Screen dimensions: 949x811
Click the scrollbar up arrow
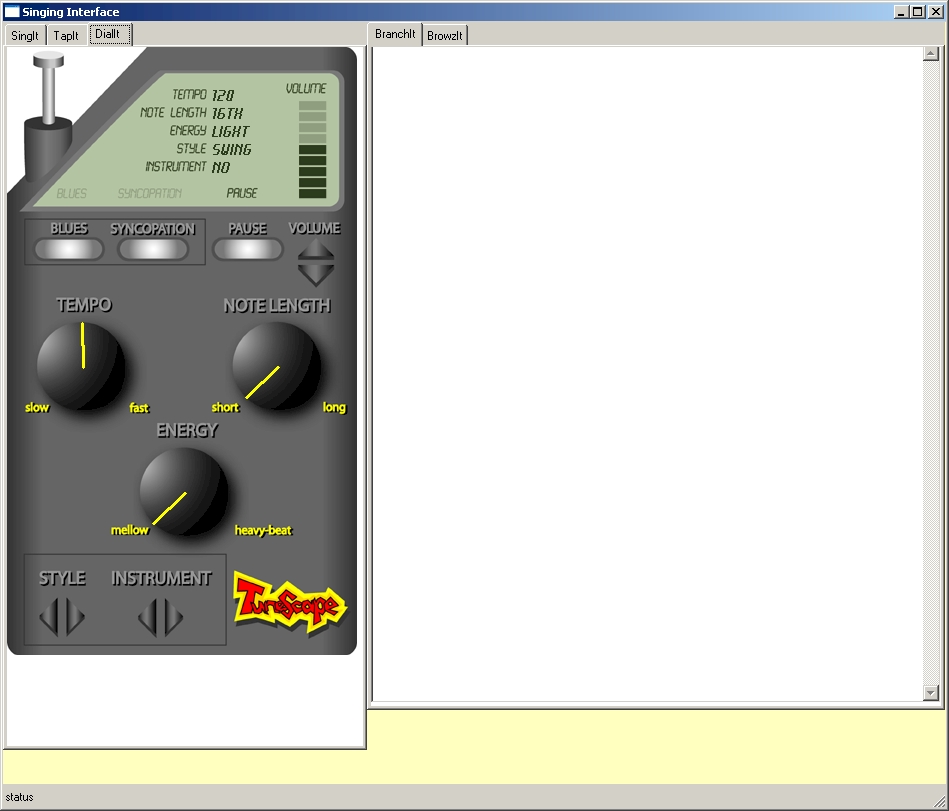tap(931, 55)
